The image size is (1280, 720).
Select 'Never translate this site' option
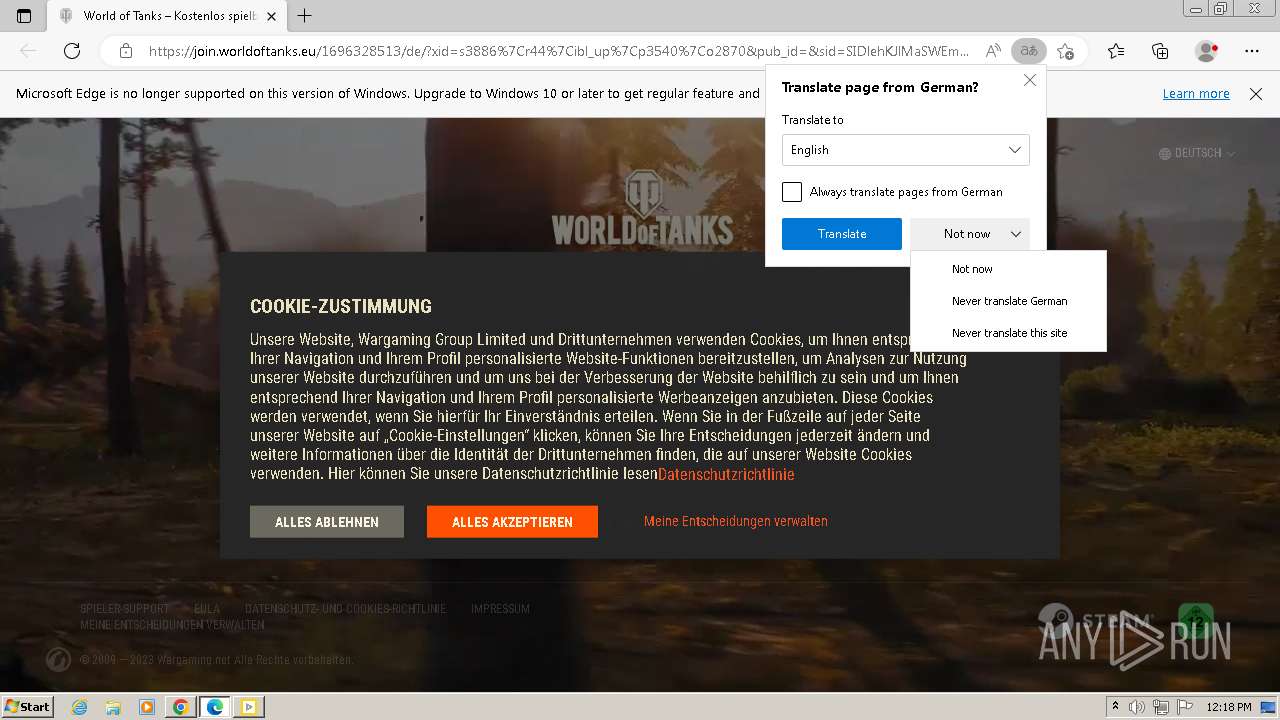coord(1009,333)
